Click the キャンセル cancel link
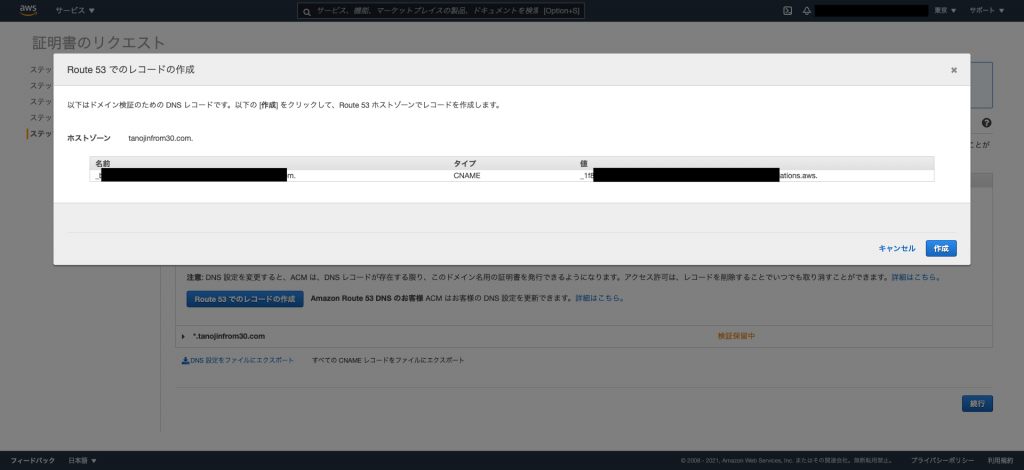This screenshot has width=1024, height=470. [897, 249]
